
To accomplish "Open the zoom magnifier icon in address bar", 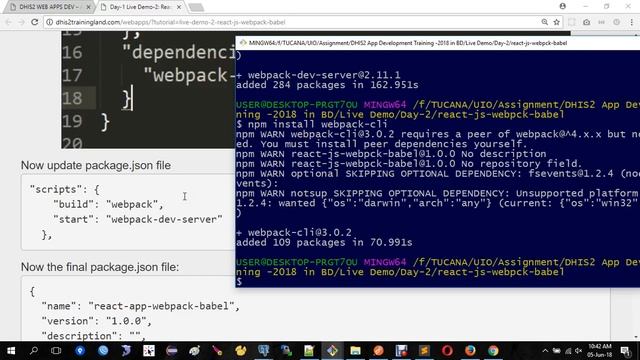I will pos(544,22).
